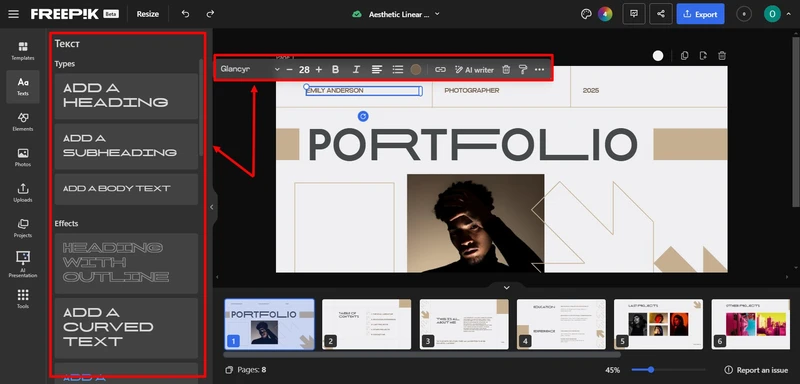
Task: Open the hamburger main menu
Action: tap(13, 14)
